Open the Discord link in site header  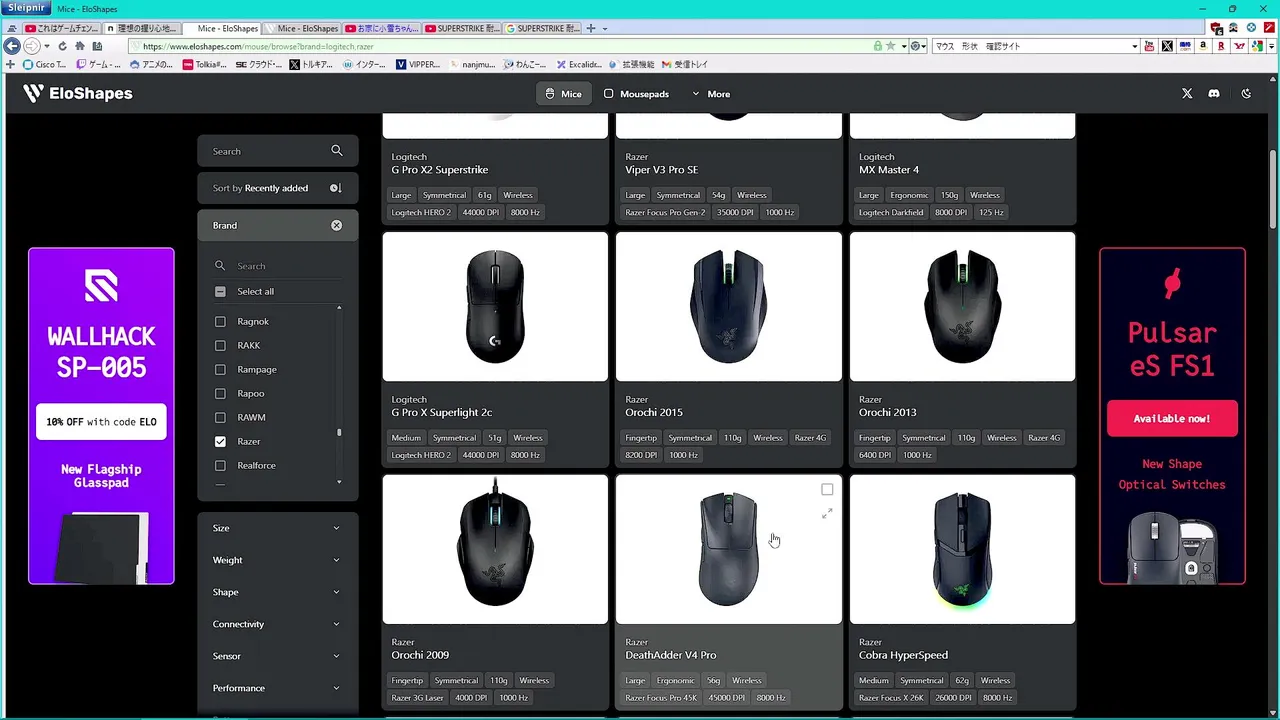coord(1214,93)
